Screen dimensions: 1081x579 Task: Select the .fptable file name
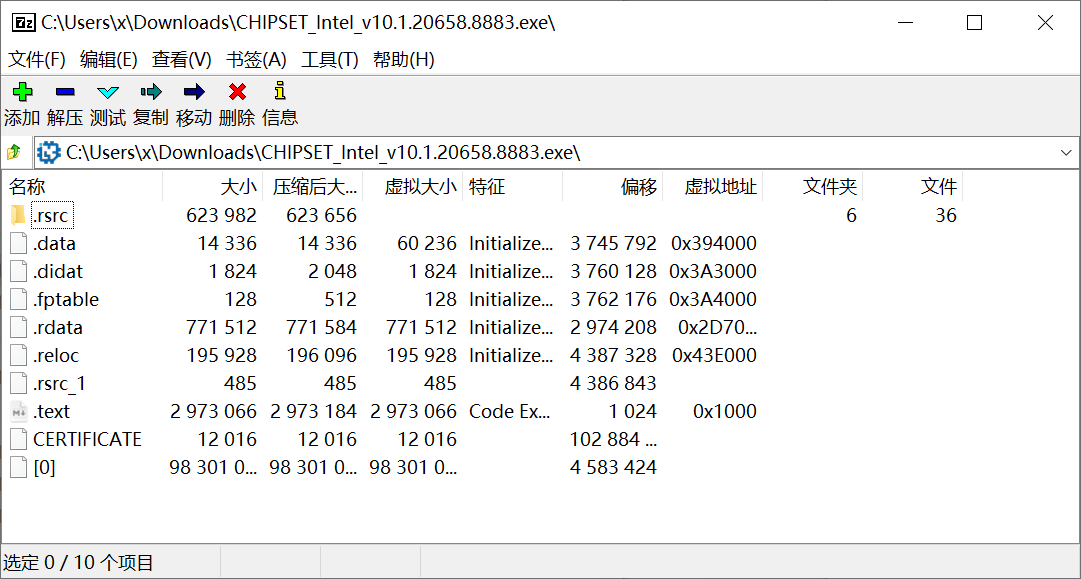(x=65, y=300)
